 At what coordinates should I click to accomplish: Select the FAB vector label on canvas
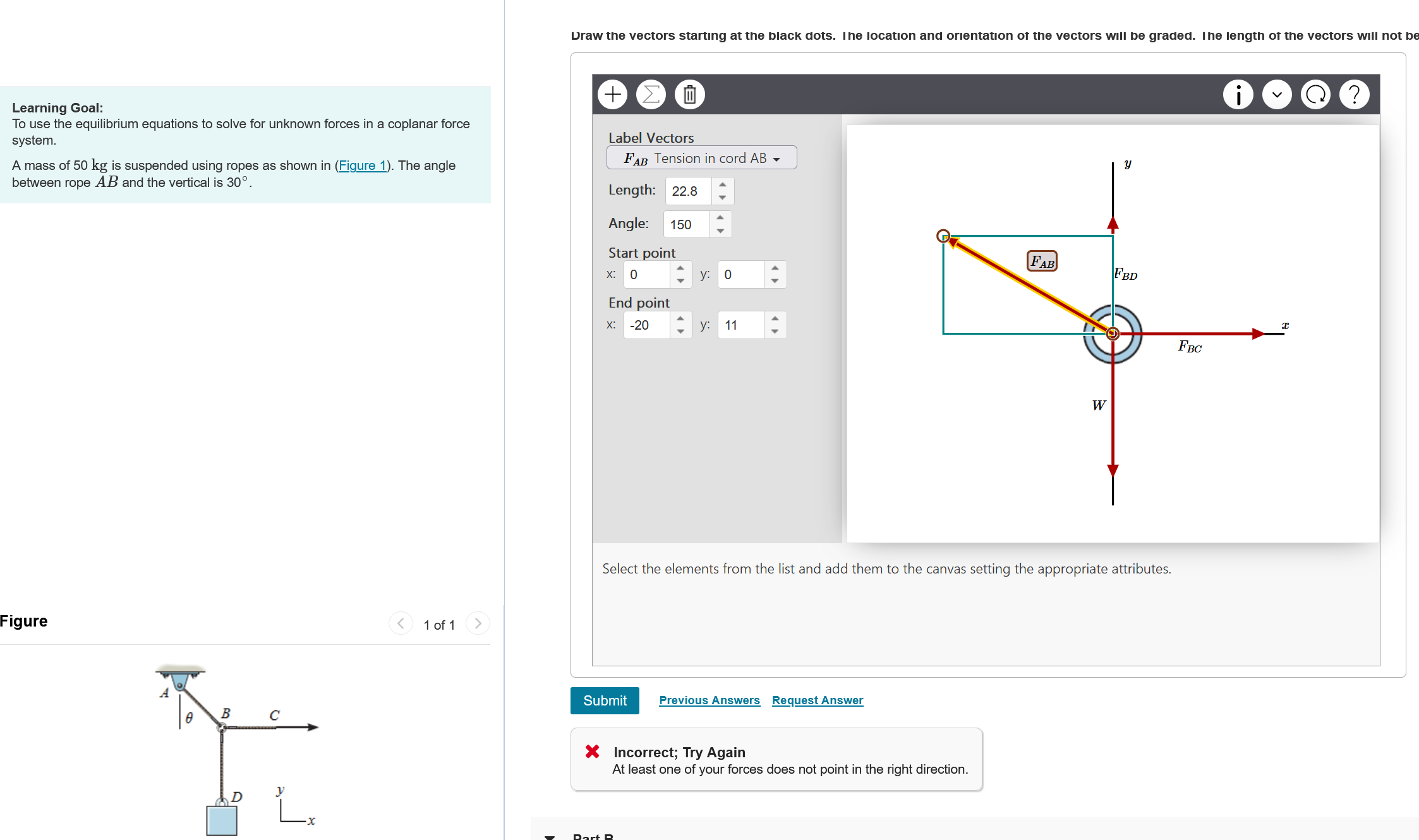tap(1041, 260)
